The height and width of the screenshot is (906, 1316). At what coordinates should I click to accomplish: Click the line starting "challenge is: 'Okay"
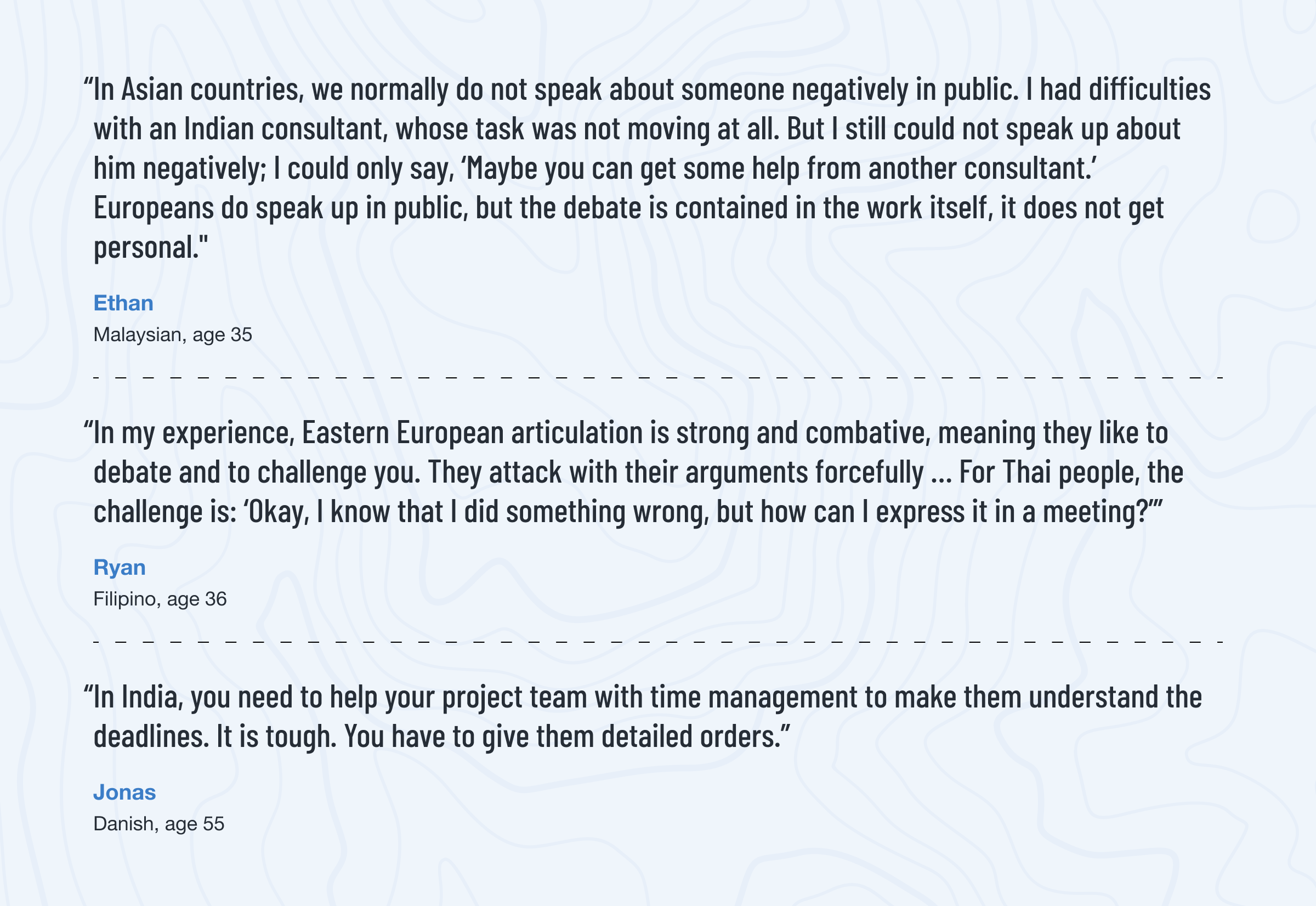[x=628, y=512]
